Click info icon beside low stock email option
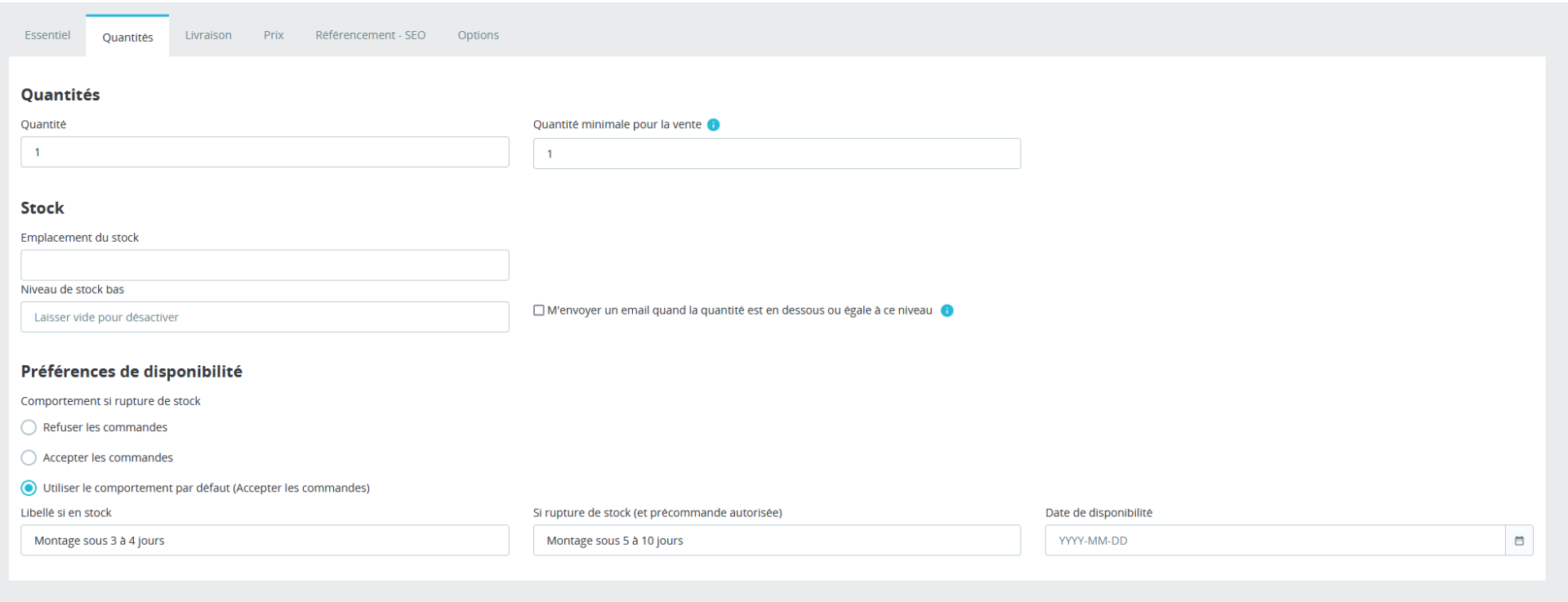1568x602 pixels. point(947,310)
